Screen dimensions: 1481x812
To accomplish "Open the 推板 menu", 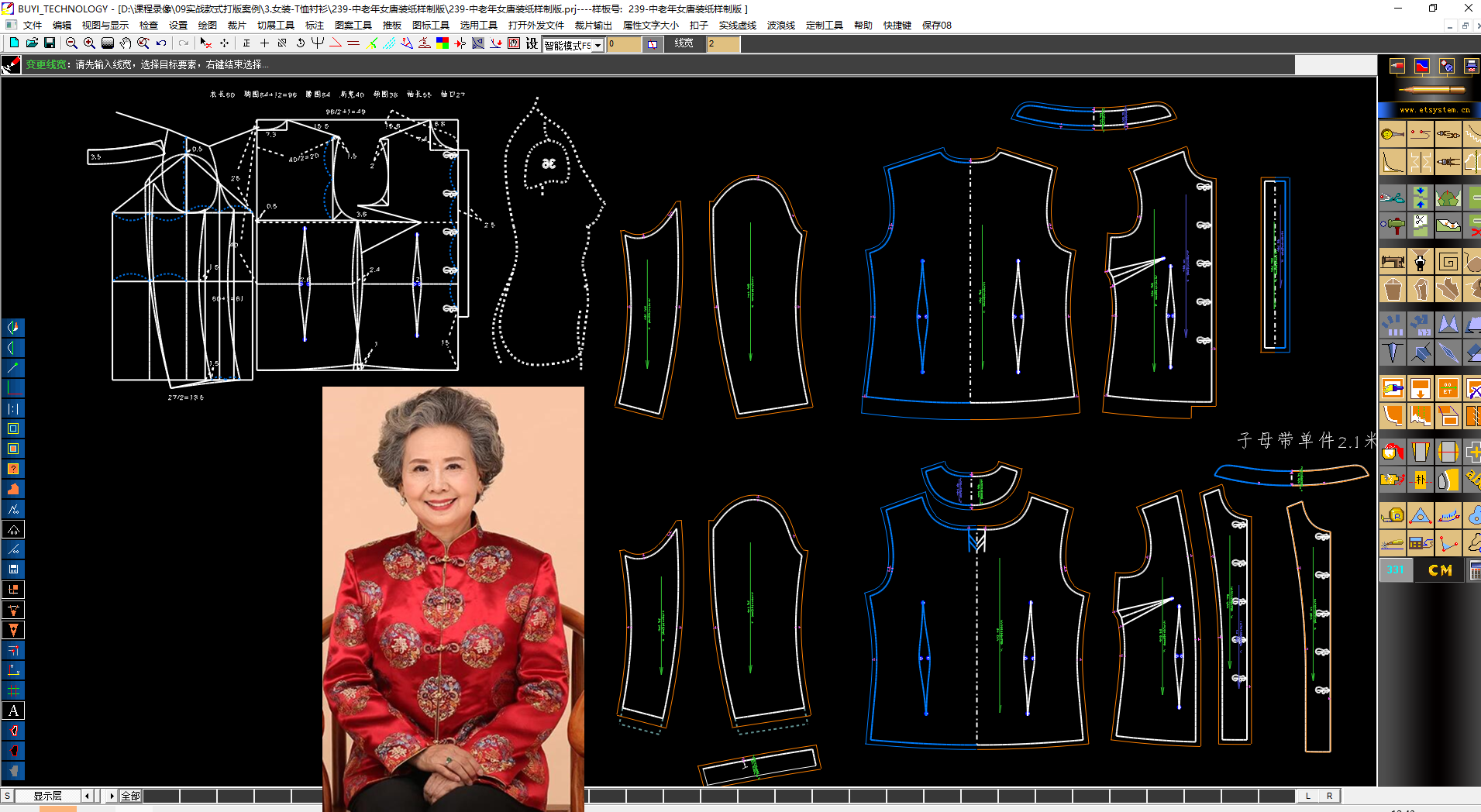I will pyautogui.click(x=391, y=25).
